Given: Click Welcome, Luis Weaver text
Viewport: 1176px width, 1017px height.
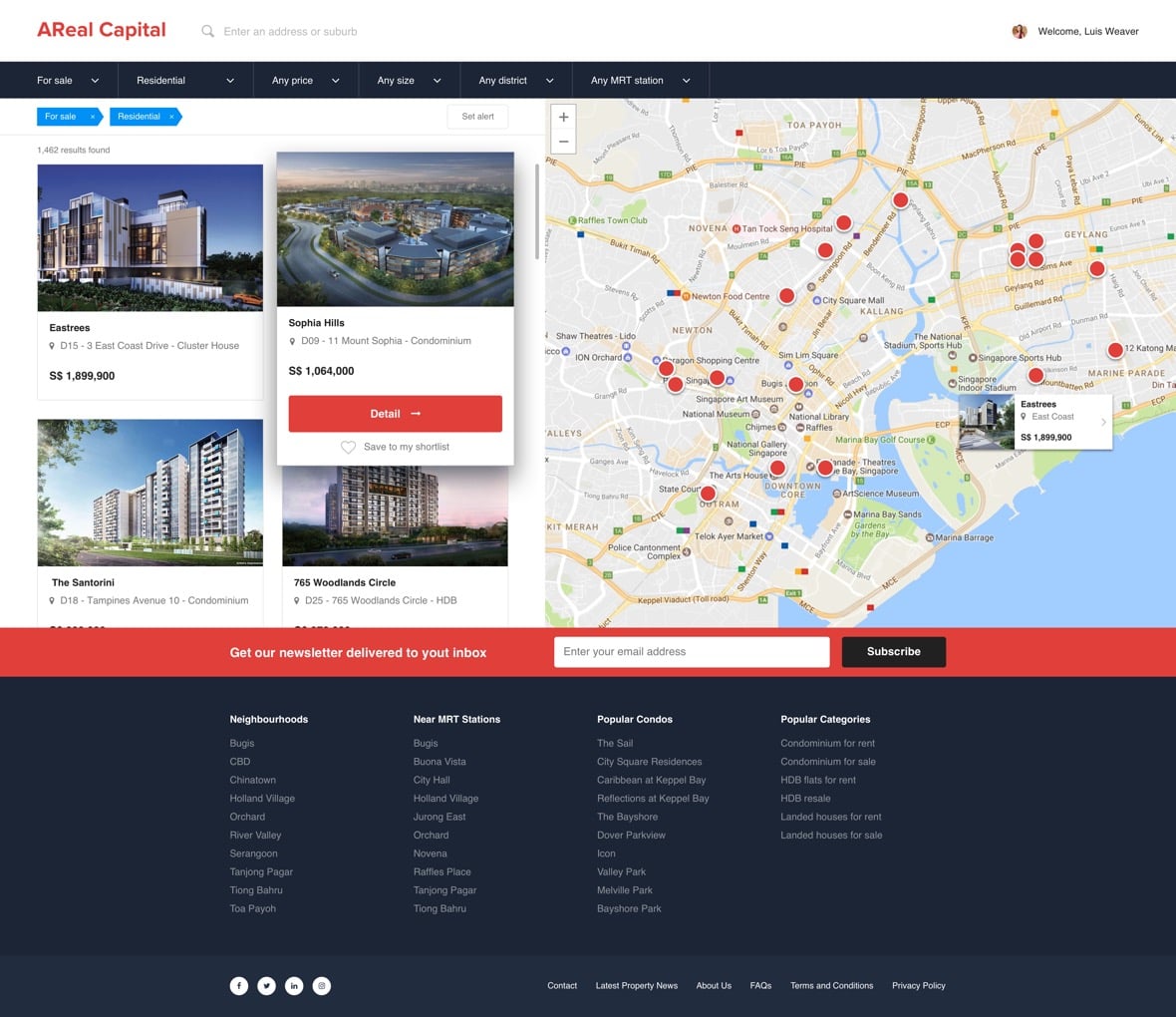Looking at the screenshot, I should (1088, 32).
